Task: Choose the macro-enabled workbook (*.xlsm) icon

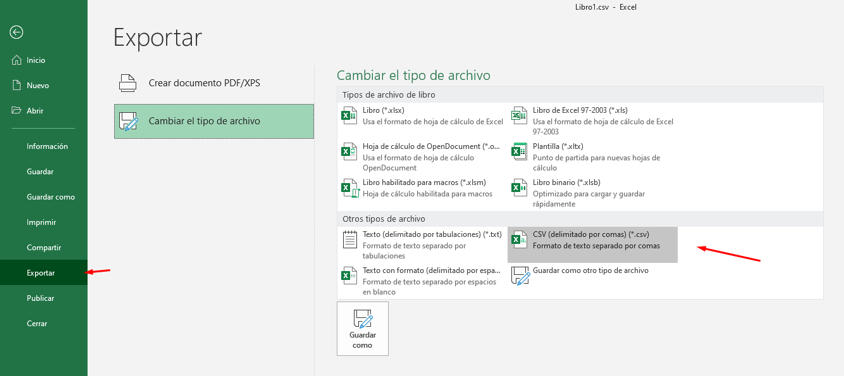Action: tap(349, 188)
